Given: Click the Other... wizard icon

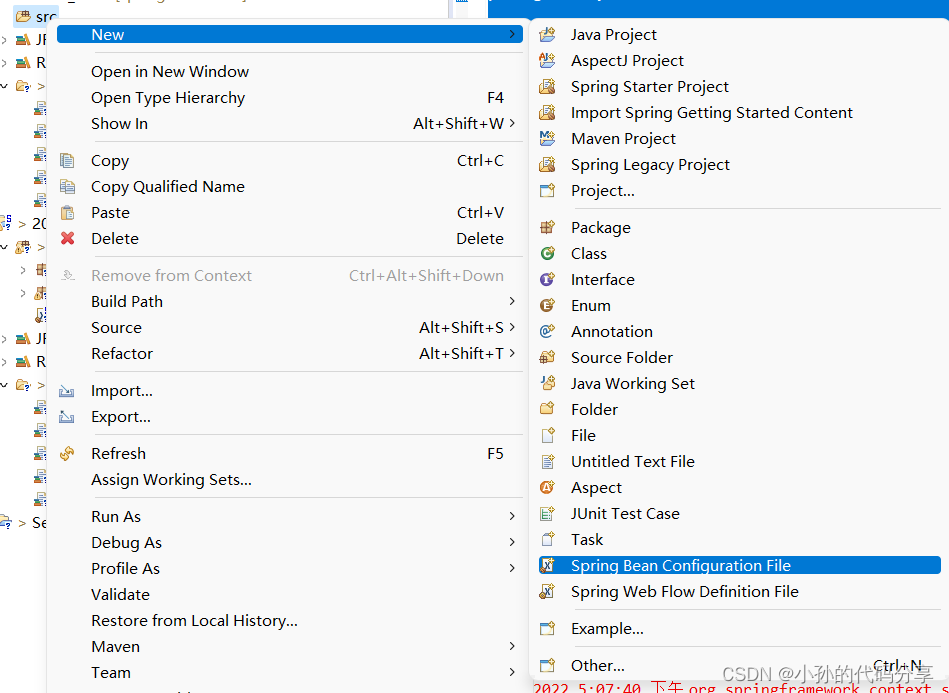Looking at the screenshot, I should tap(547, 666).
